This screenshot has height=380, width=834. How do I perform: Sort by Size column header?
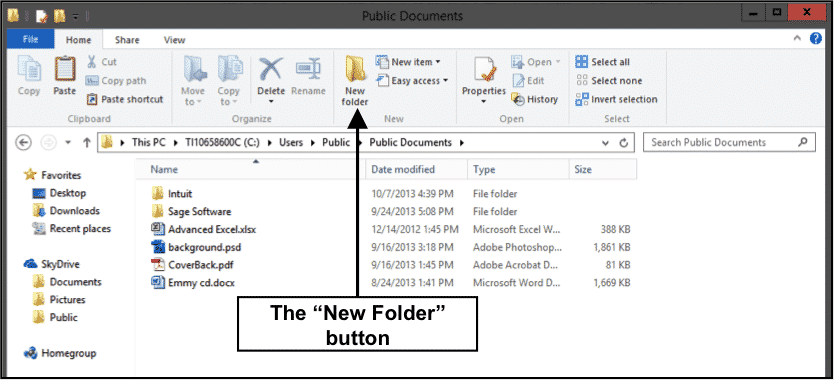pyautogui.click(x=602, y=169)
